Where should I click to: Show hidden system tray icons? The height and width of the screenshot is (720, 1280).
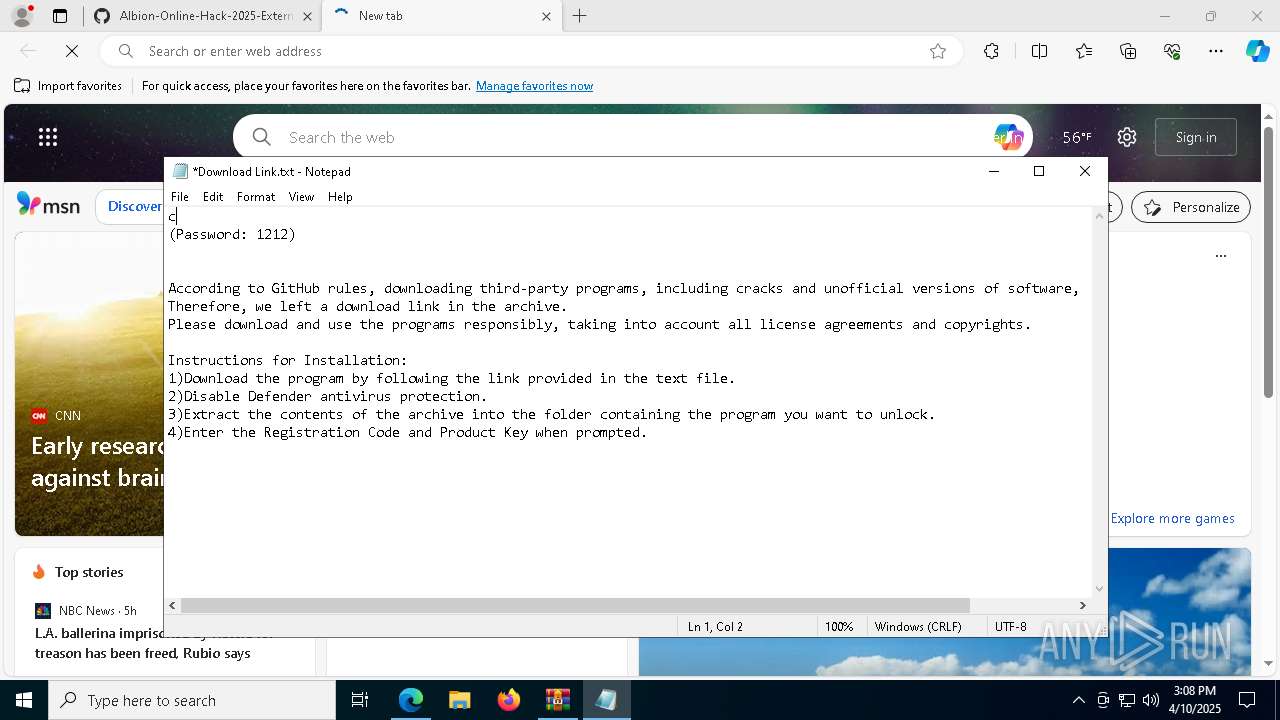1078,700
